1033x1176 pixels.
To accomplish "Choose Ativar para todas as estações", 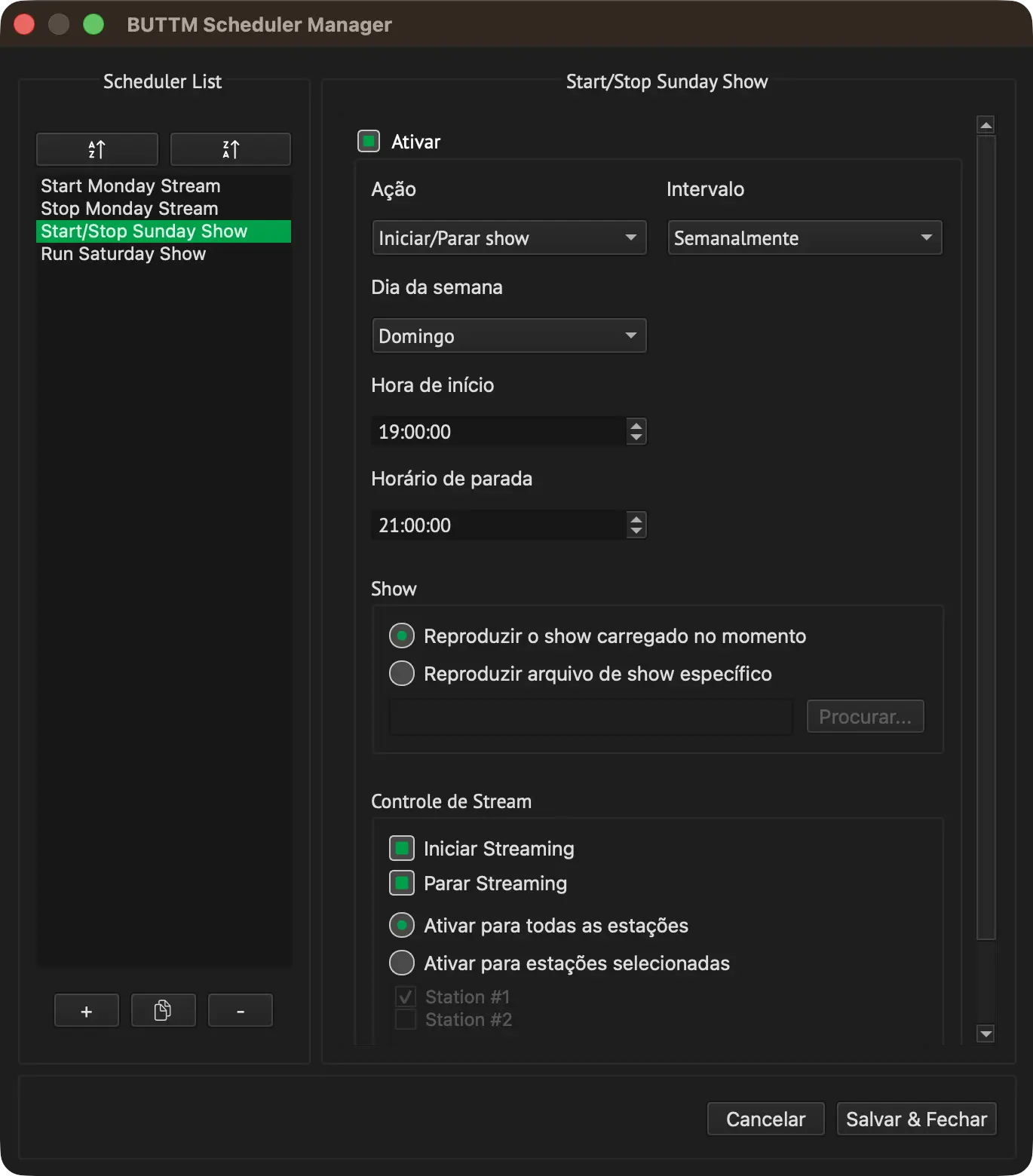I will [x=402, y=925].
